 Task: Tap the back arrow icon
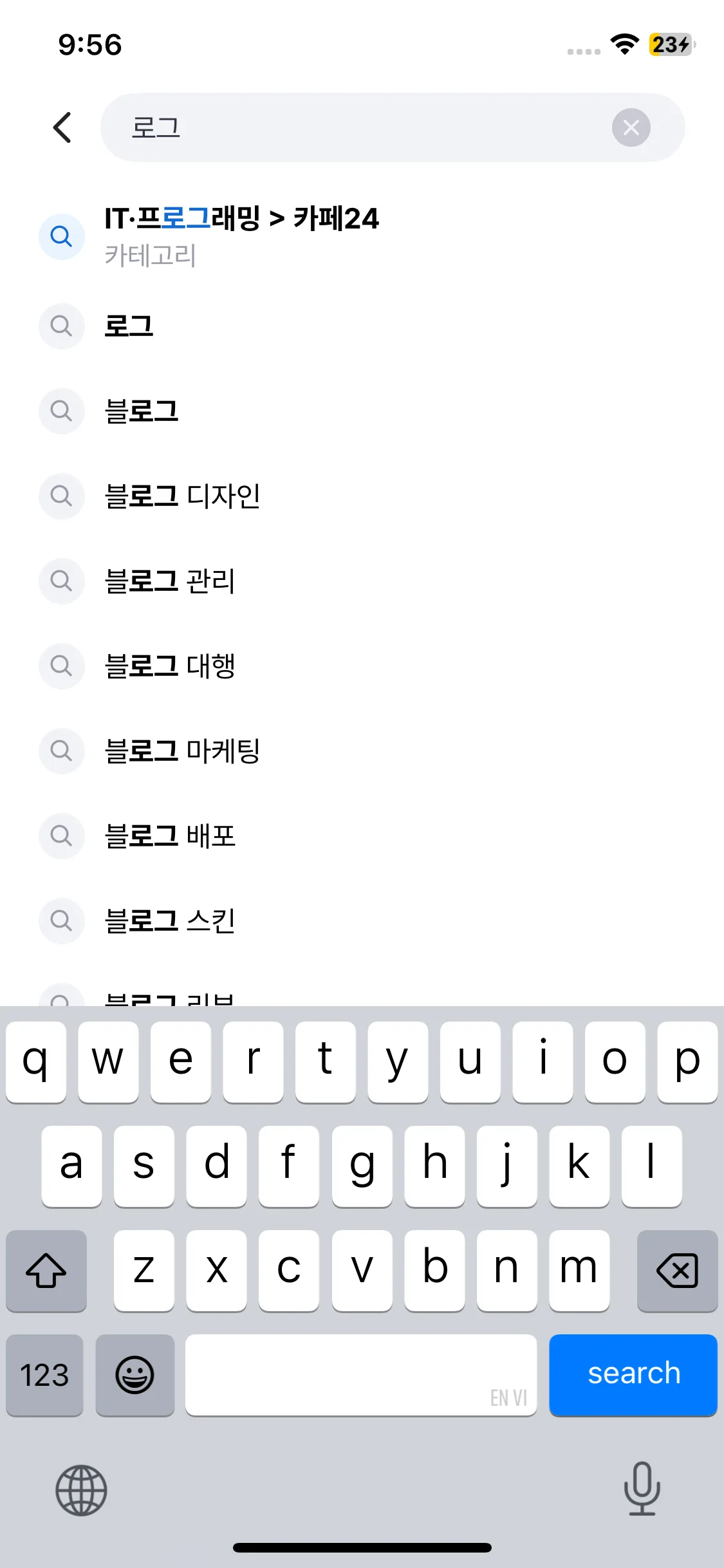tap(62, 127)
